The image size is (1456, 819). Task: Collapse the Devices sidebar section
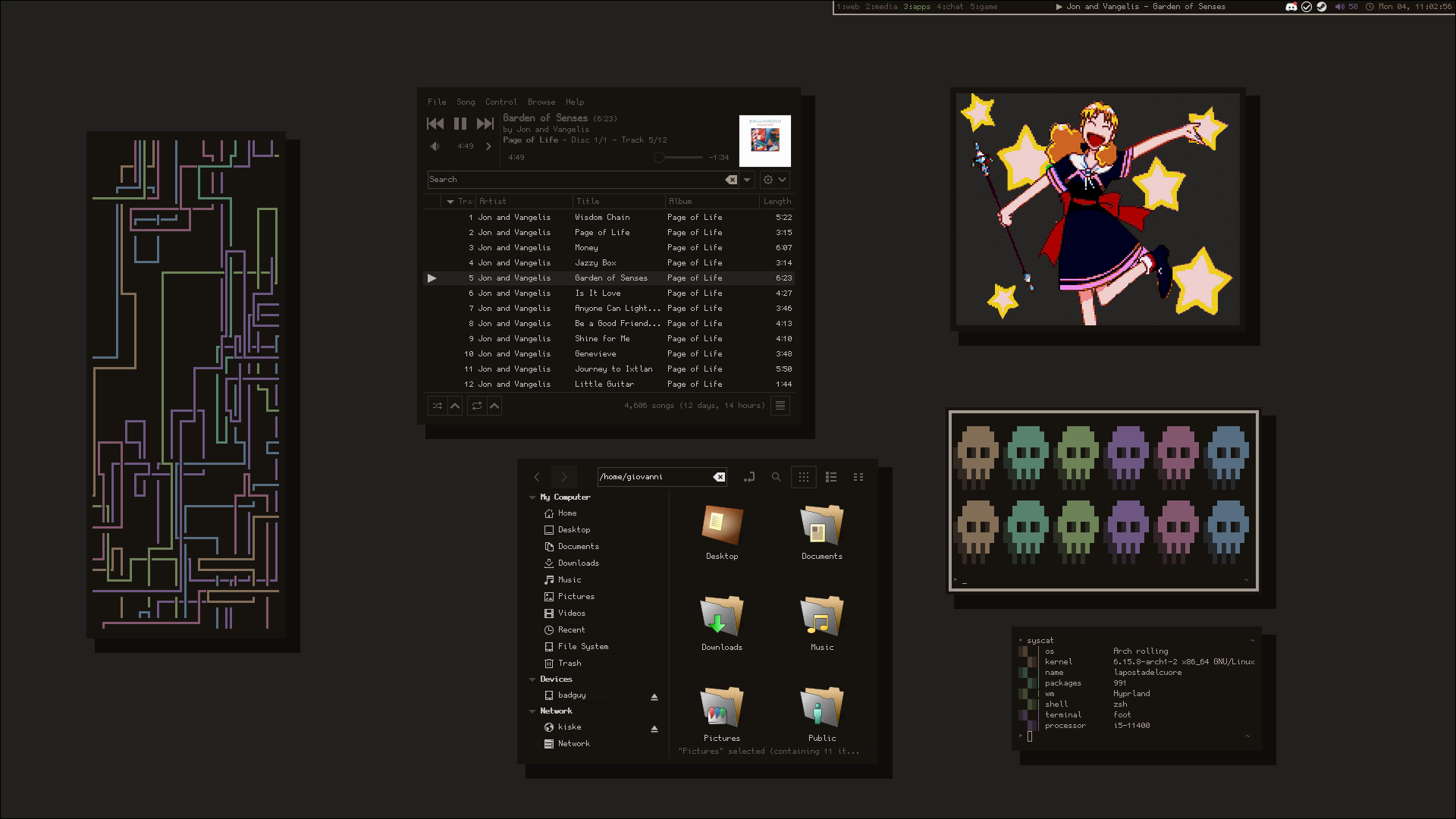click(x=532, y=679)
